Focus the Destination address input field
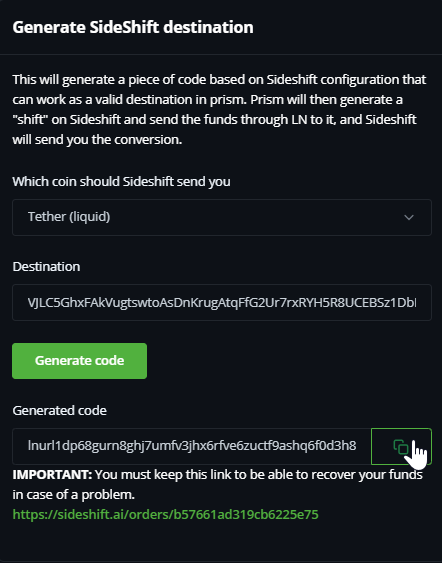442x563 pixels. pos(222,302)
